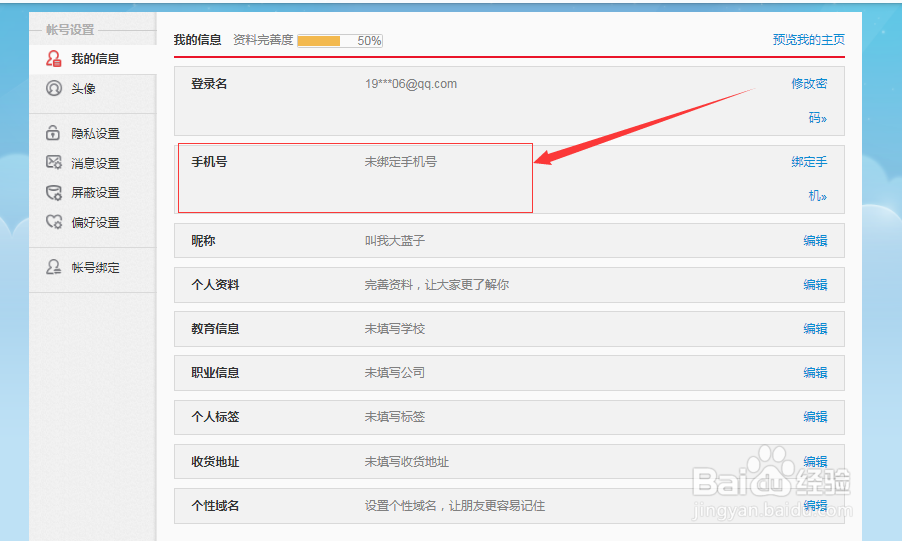This screenshot has height=541, width=902.
Task: Click the 屏蔽设置 shield icon
Action: tap(53, 192)
